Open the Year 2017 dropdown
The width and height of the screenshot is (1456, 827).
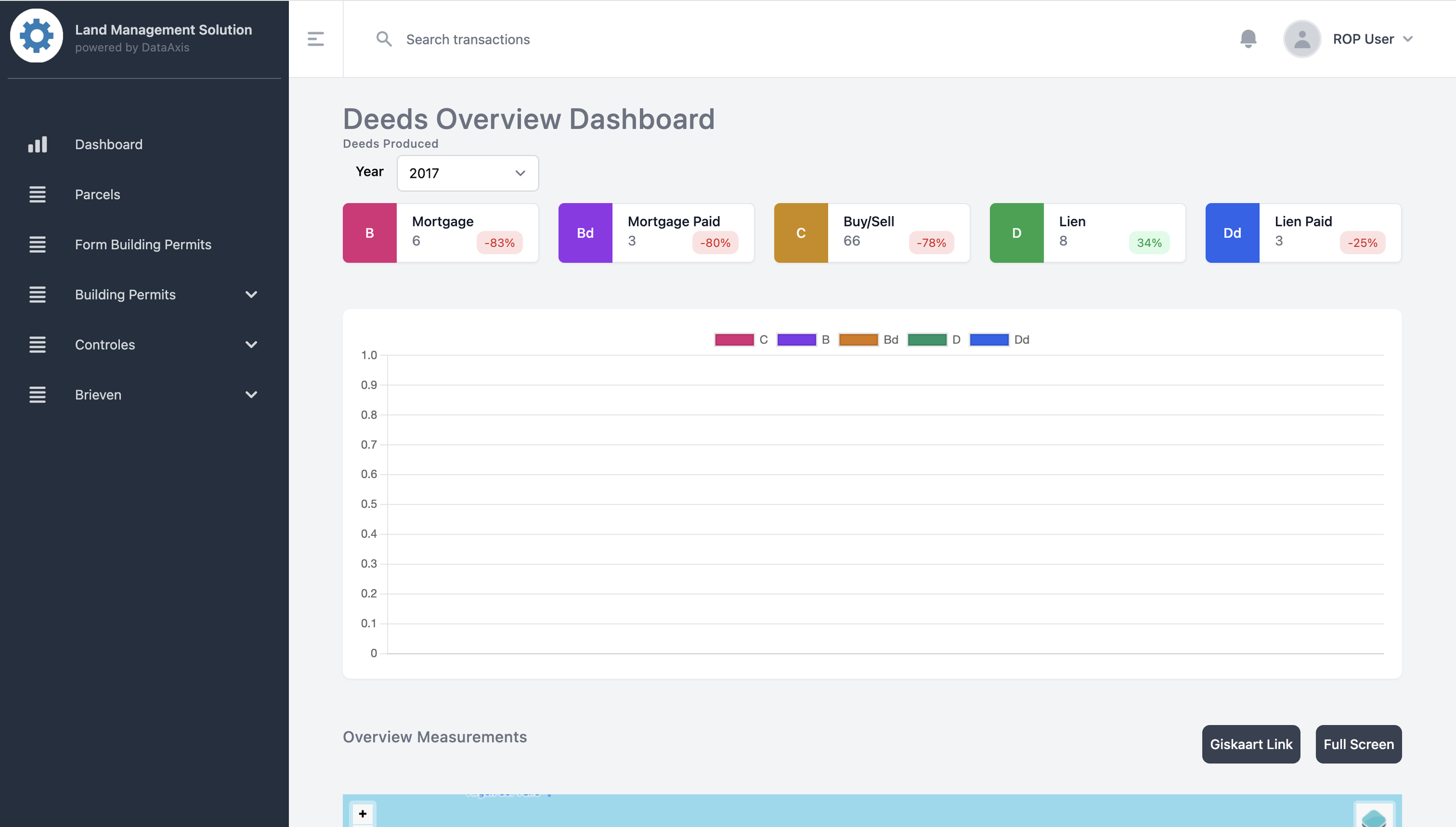[x=468, y=173]
